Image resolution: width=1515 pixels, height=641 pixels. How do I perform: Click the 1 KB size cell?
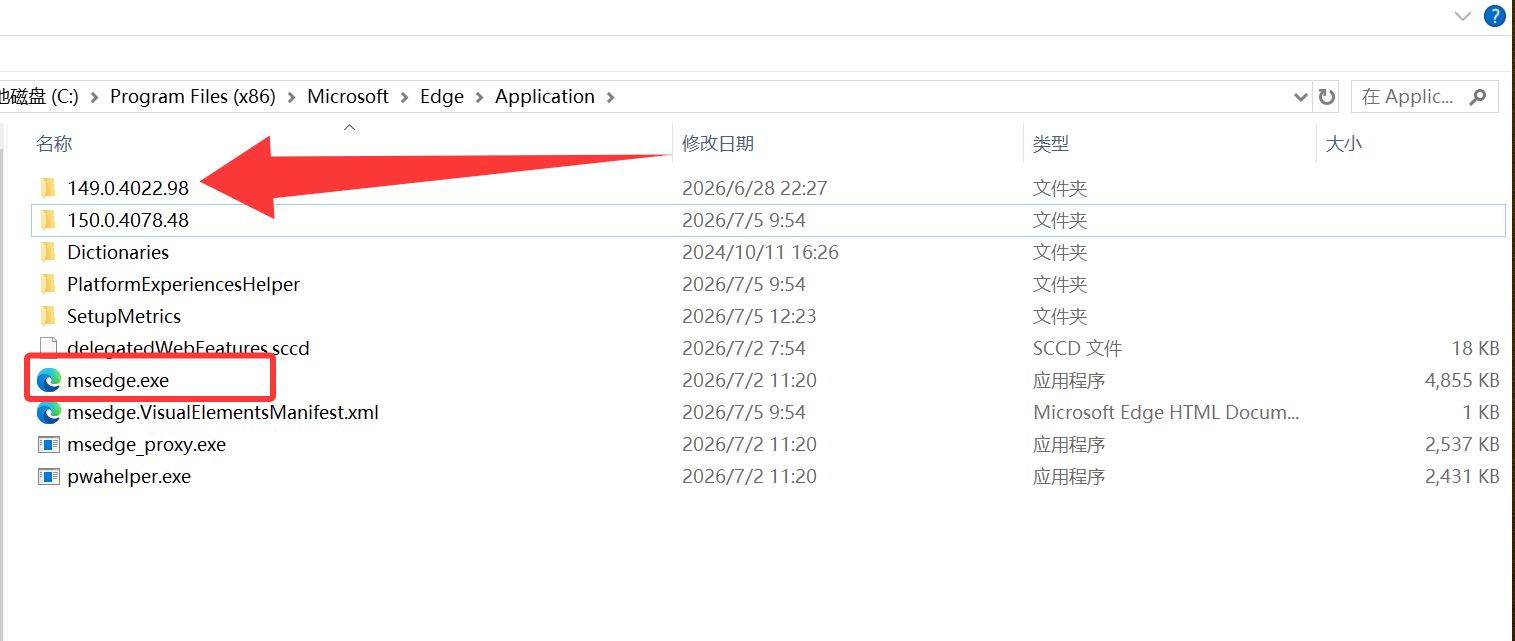[x=1480, y=412]
